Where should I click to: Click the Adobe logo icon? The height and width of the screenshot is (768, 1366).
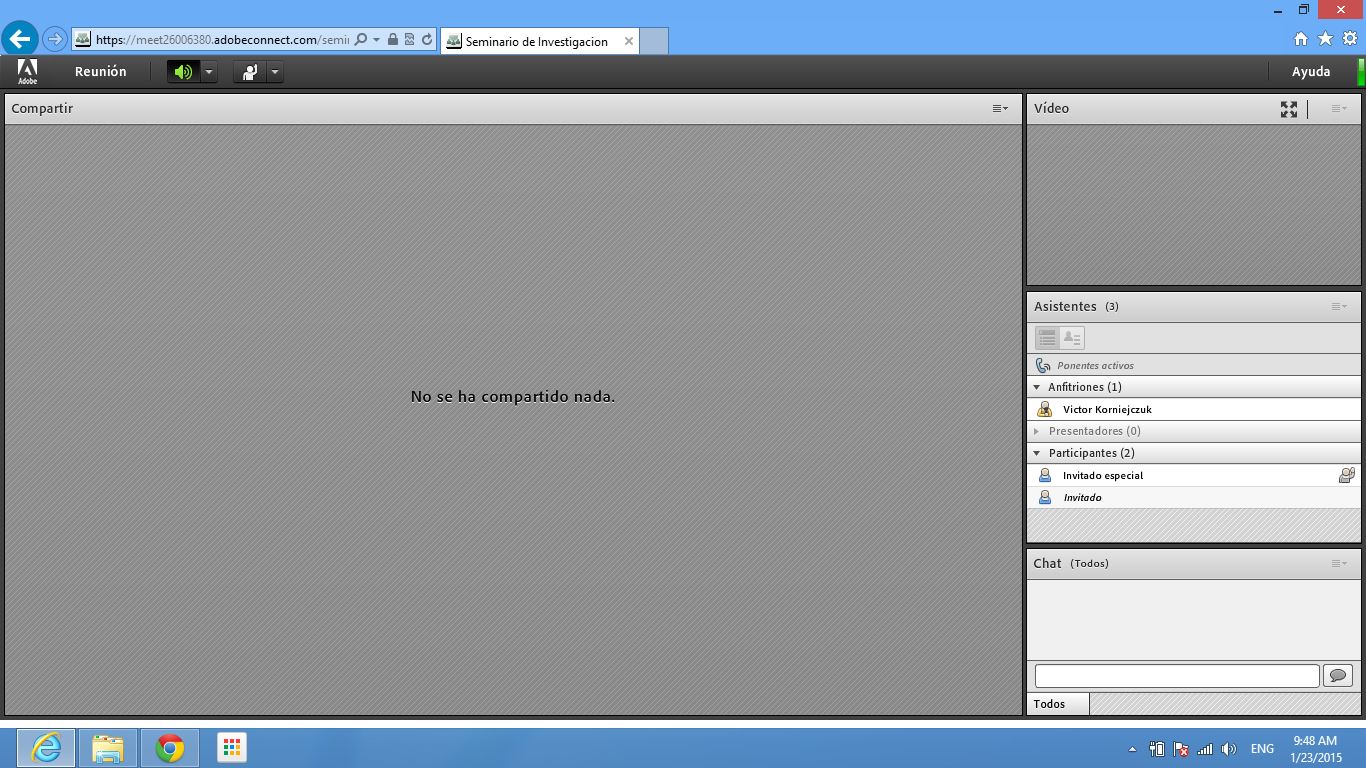pos(27,72)
